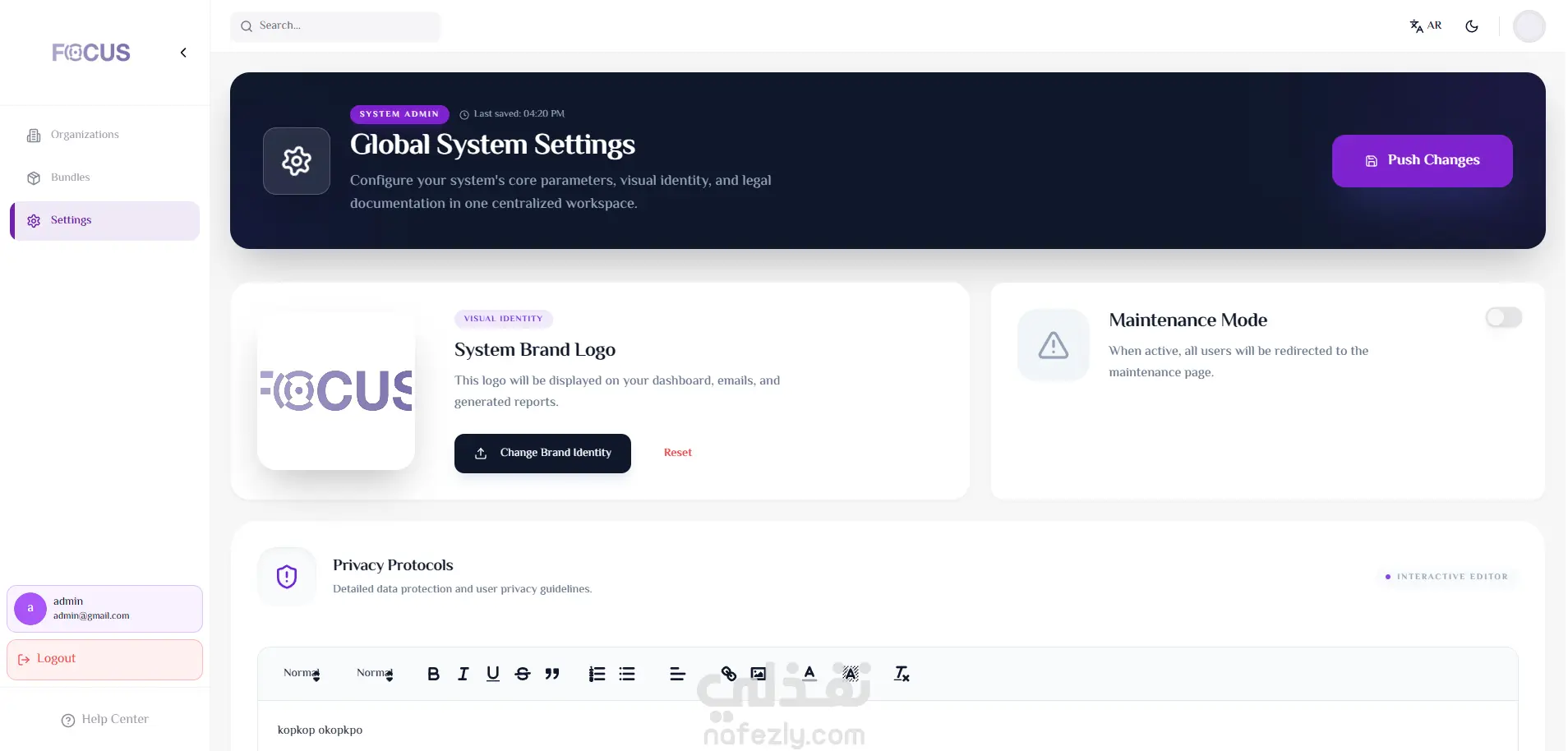Apply italic formatting in editor
Screen dimensions: 1568x751
pos(463,674)
